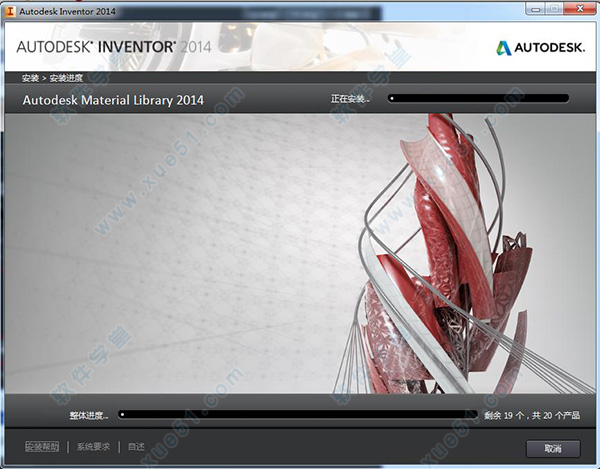Open the 自述 readme link
The width and height of the screenshot is (600, 469).
(136, 447)
